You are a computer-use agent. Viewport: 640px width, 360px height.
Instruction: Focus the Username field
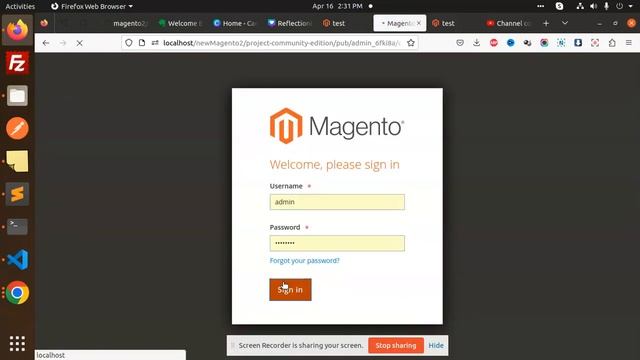(x=337, y=202)
